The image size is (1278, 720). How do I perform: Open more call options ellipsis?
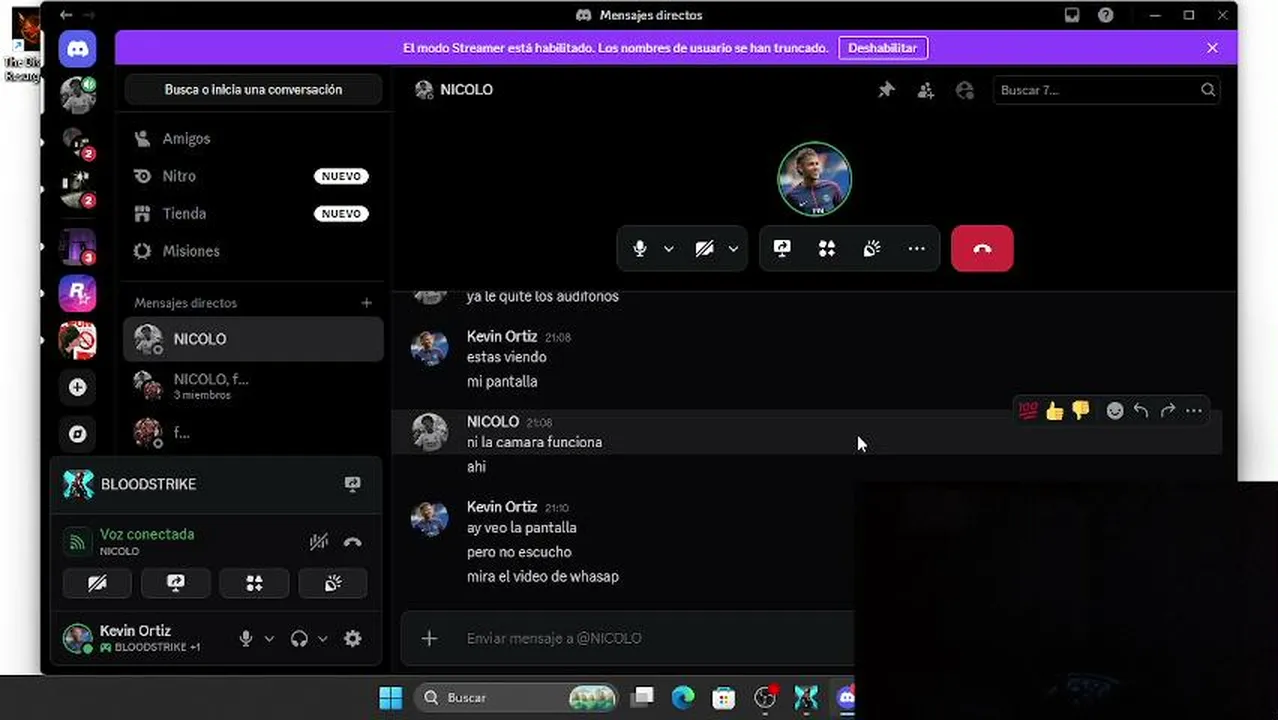point(916,249)
